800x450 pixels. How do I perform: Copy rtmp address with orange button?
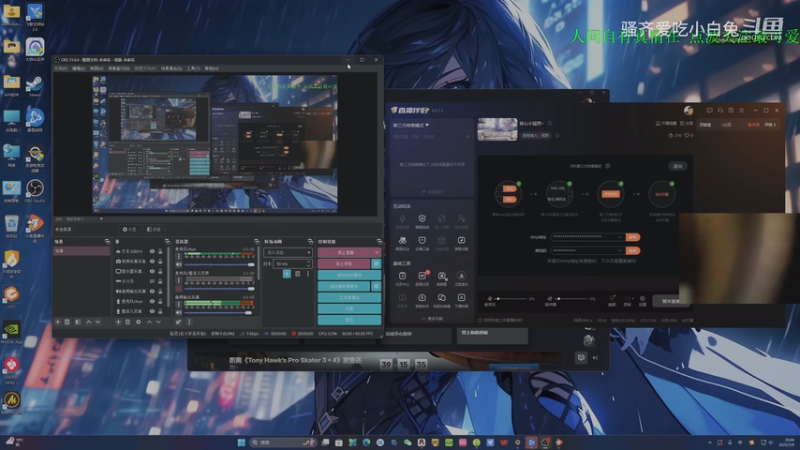pos(633,237)
